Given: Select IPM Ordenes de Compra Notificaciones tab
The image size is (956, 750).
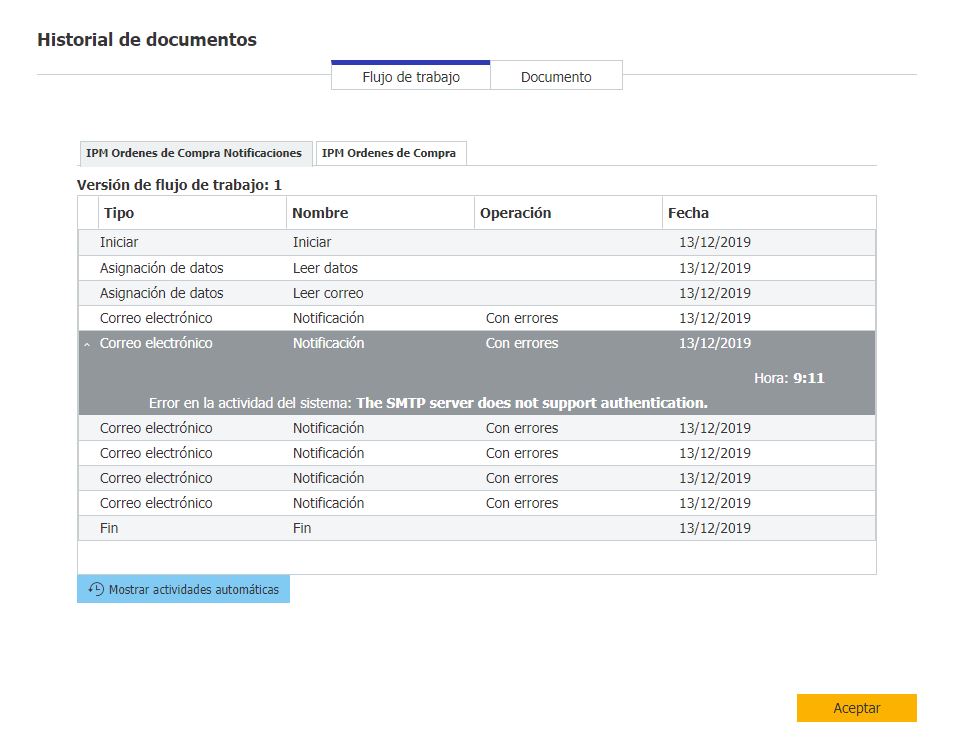Looking at the screenshot, I should 194,153.
